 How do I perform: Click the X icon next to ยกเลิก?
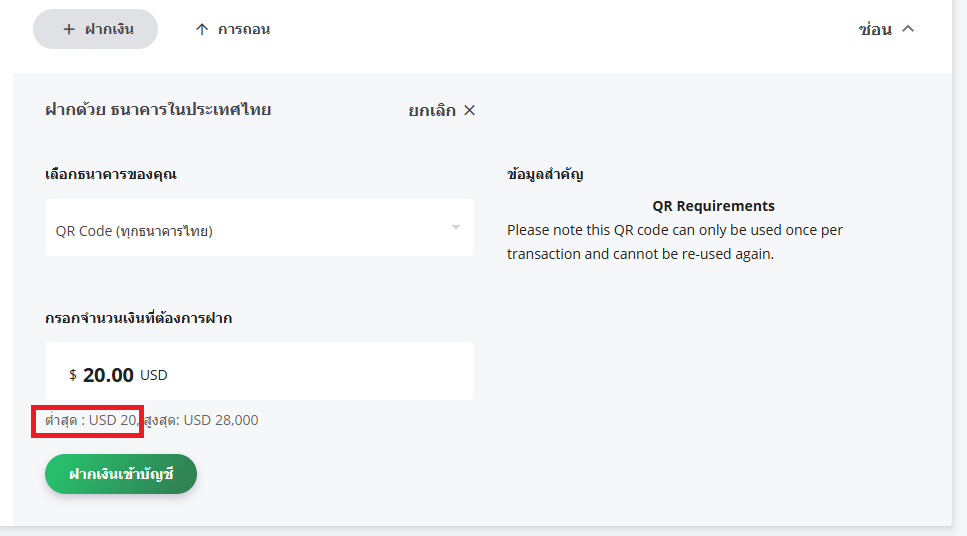click(470, 110)
